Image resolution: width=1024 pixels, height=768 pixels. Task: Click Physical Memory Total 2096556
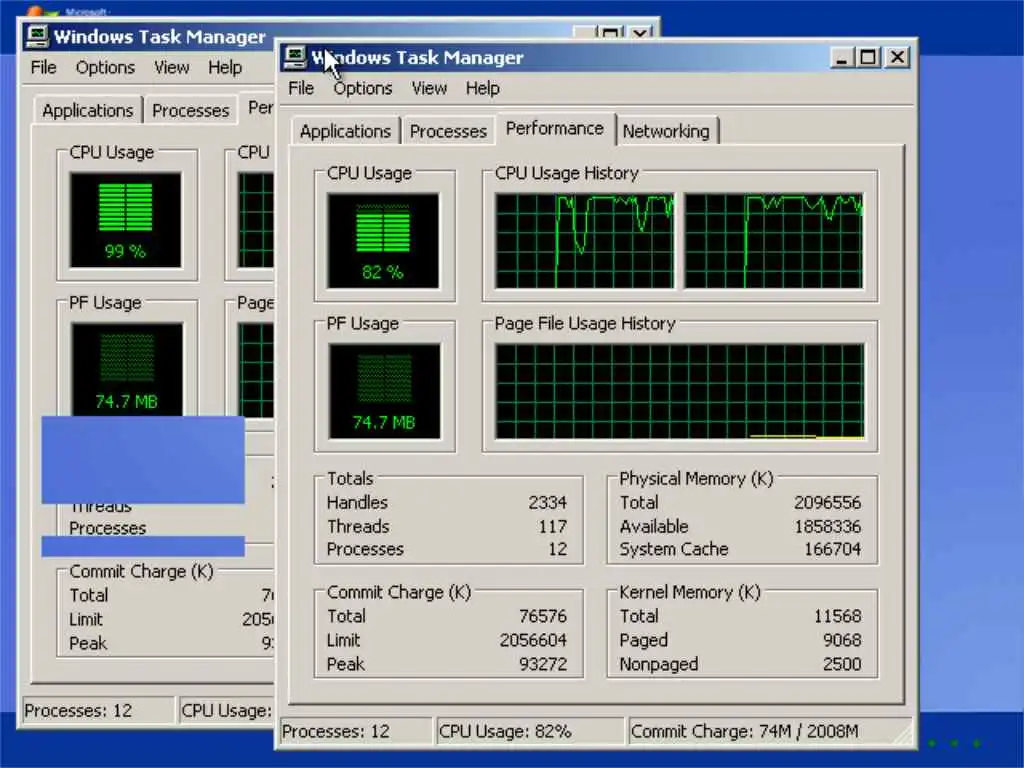827,502
